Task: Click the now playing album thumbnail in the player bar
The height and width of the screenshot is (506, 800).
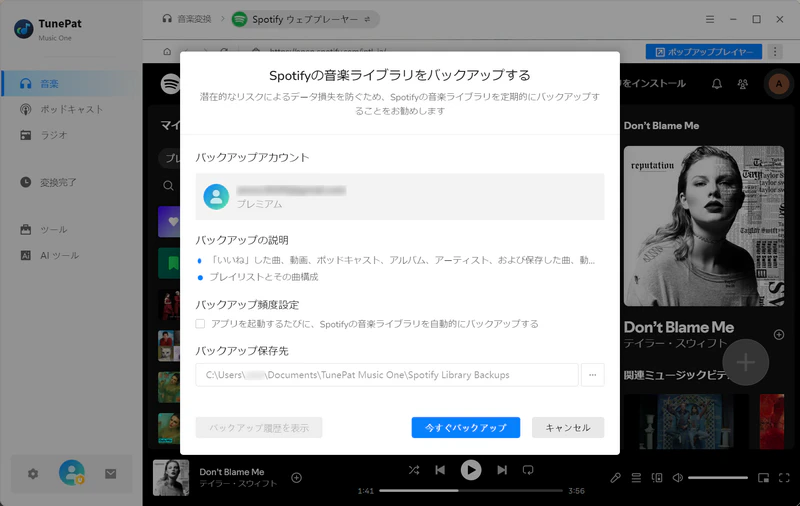Action: point(171,478)
